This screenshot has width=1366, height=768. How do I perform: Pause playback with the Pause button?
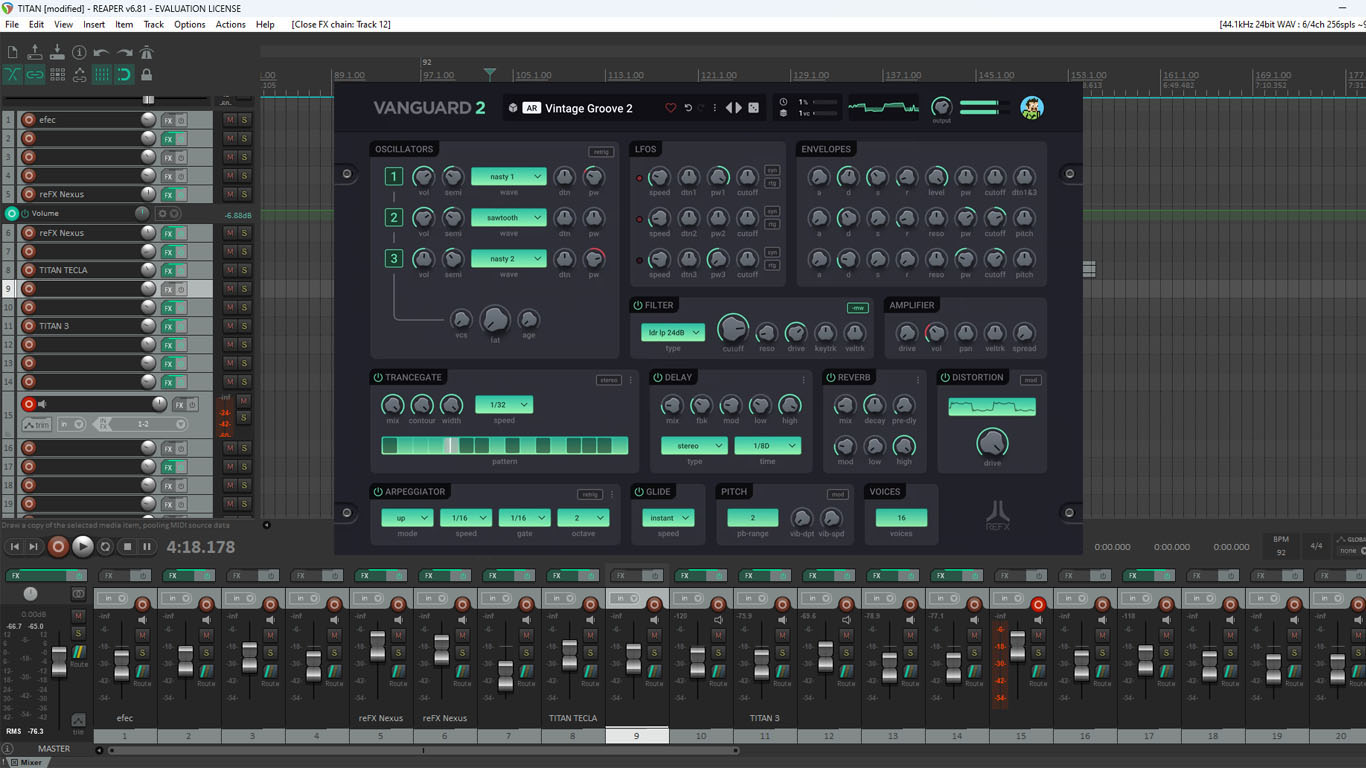point(147,546)
